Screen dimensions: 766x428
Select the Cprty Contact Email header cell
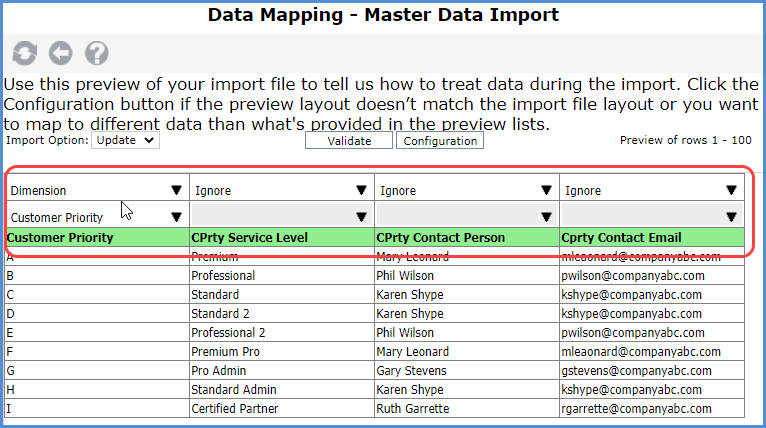click(x=651, y=238)
